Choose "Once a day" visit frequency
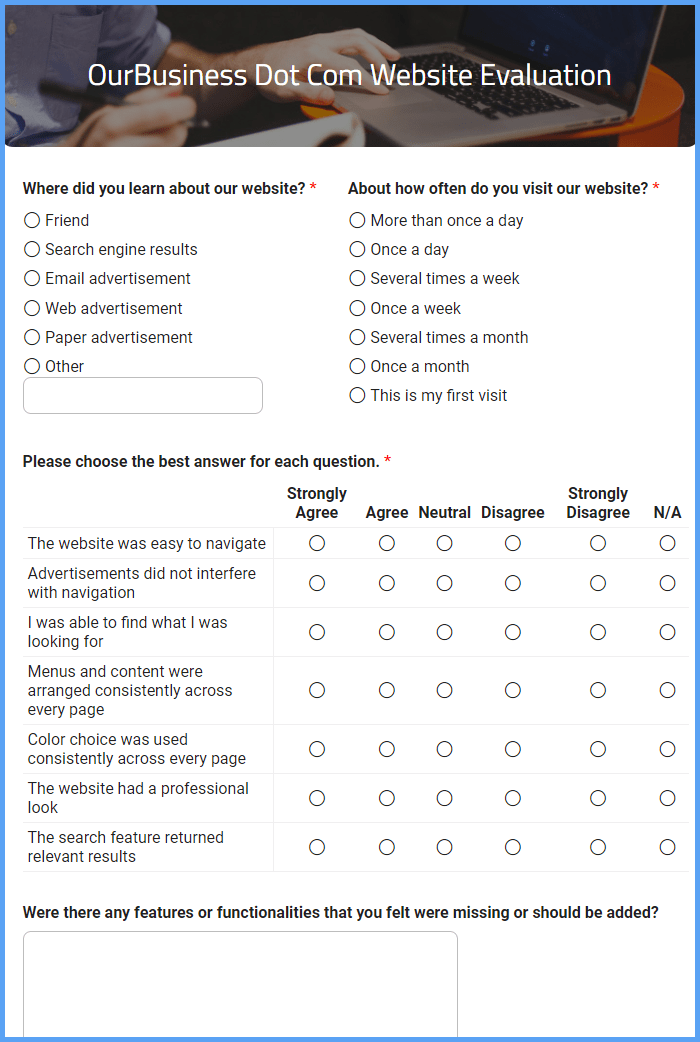 tap(357, 250)
